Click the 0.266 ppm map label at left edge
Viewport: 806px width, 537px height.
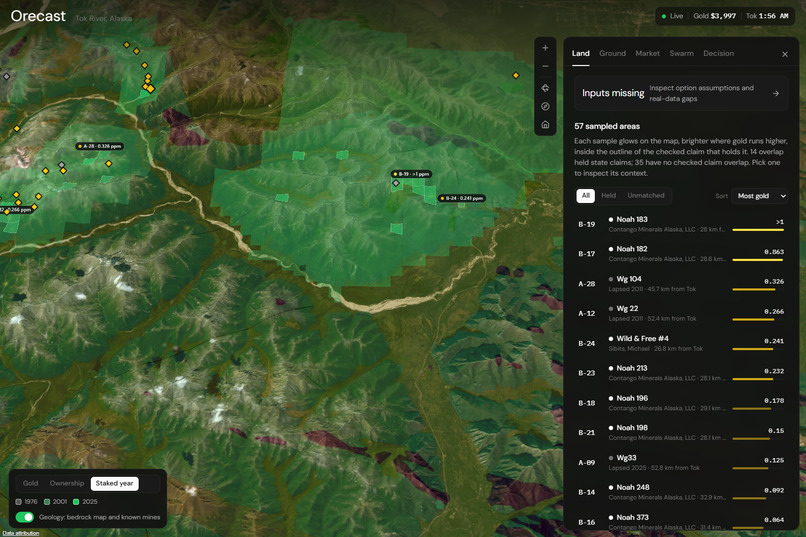[x=16, y=210]
